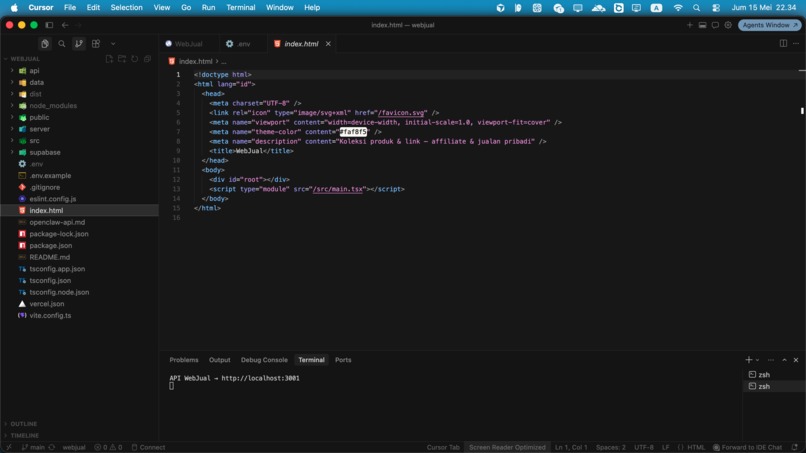
Task: Close the index.html tab
Action: pos(328,44)
